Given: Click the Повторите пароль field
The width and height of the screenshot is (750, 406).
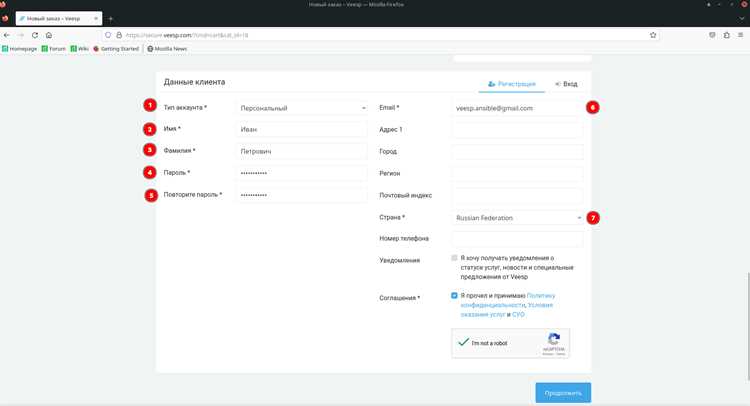Looking at the screenshot, I should pos(302,195).
